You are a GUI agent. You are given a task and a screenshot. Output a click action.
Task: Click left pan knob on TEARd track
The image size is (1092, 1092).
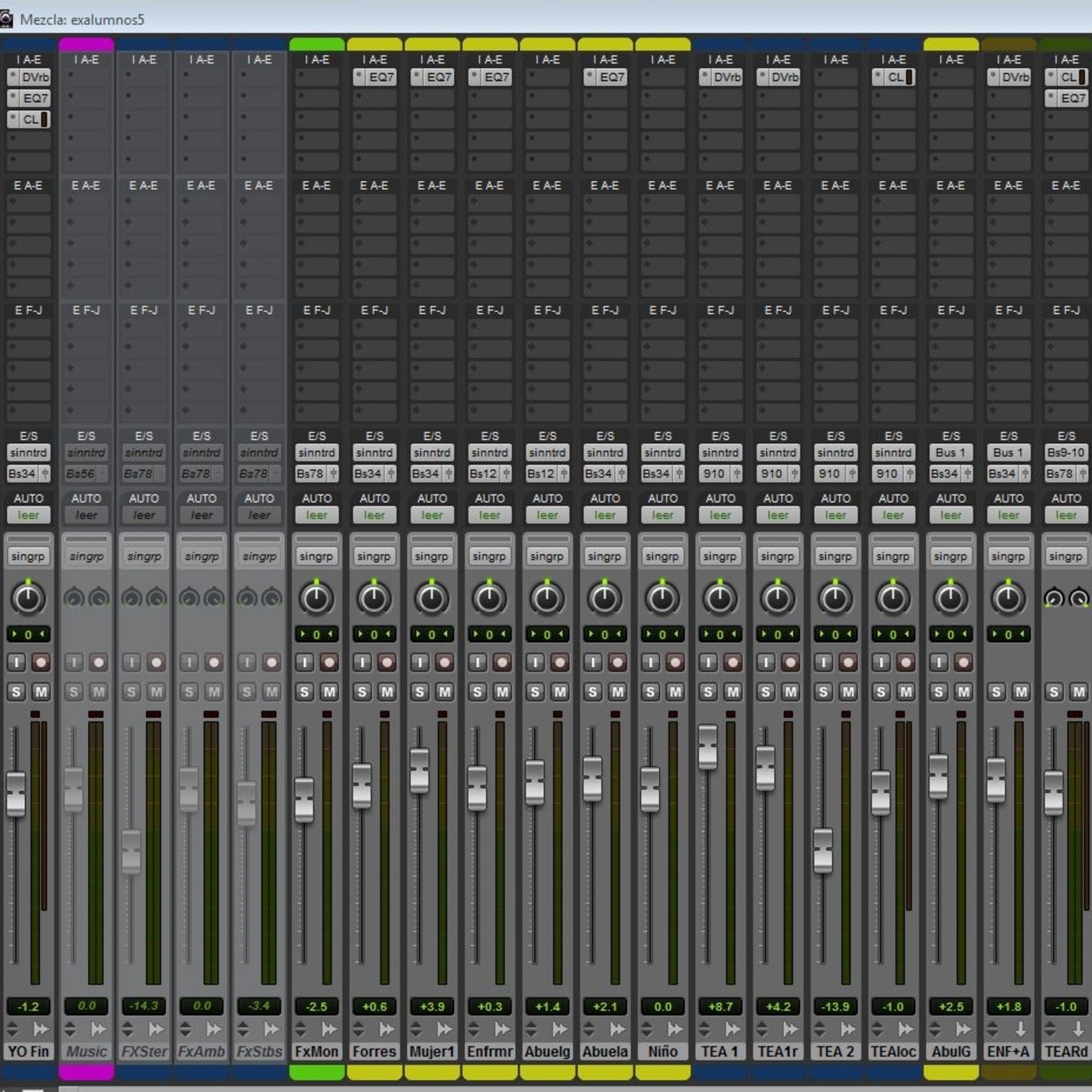(x=1054, y=599)
